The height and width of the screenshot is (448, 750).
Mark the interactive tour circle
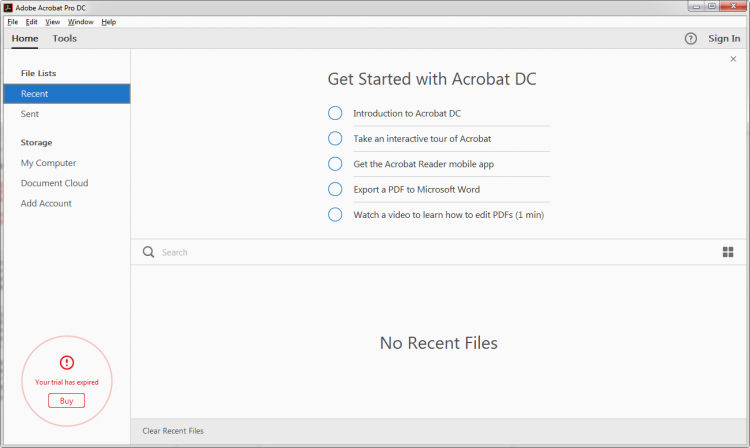point(335,138)
